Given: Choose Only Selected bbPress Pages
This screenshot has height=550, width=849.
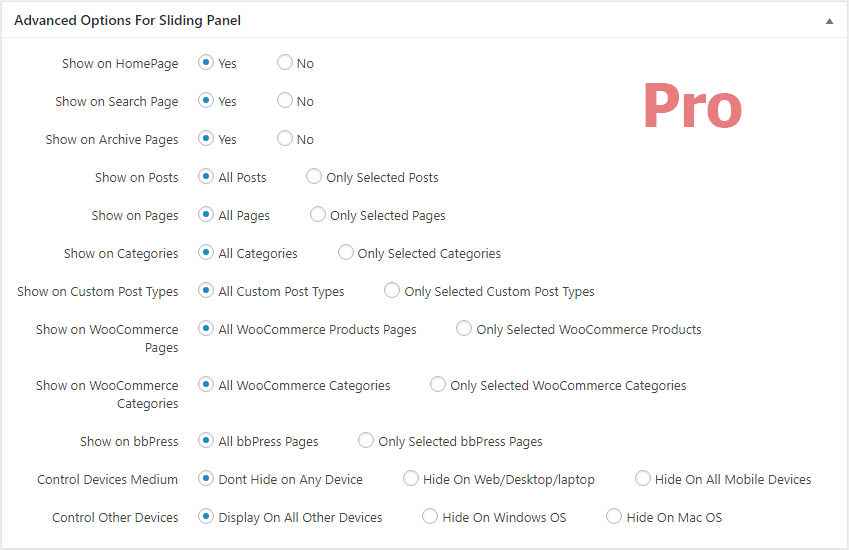Looking at the screenshot, I should coord(366,440).
